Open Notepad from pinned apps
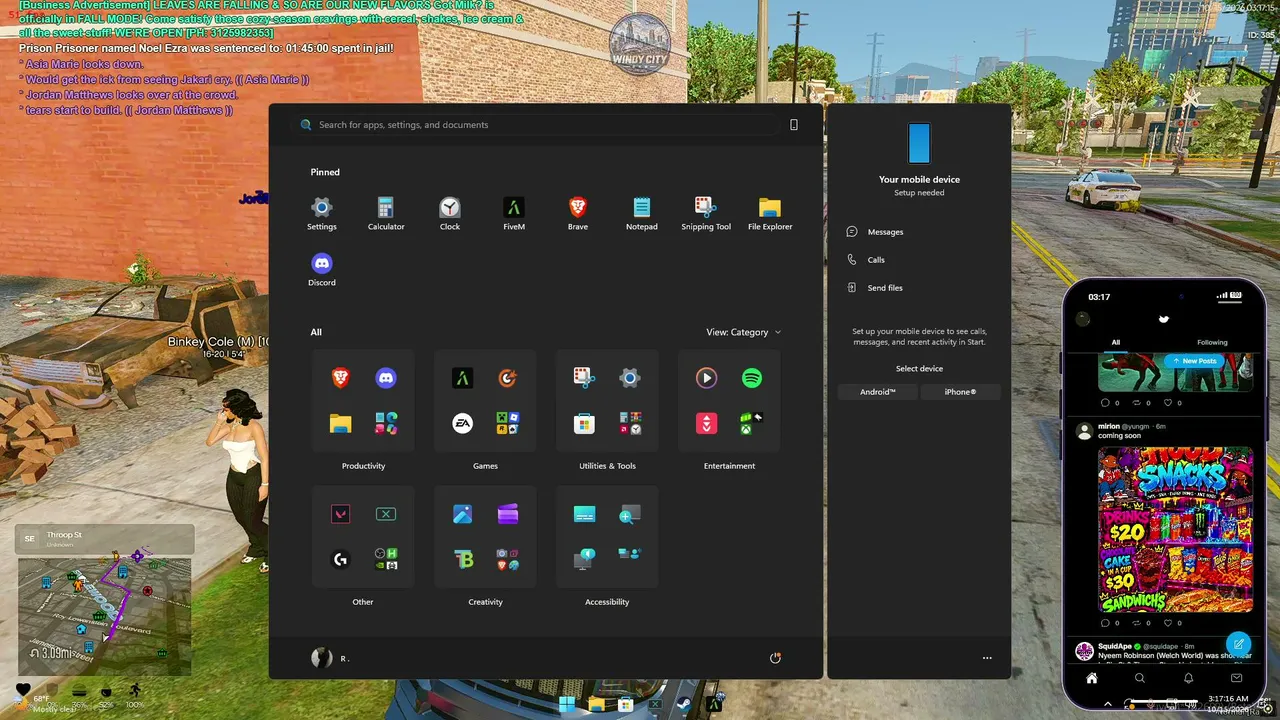This screenshot has height=720, width=1280. tap(641, 213)
